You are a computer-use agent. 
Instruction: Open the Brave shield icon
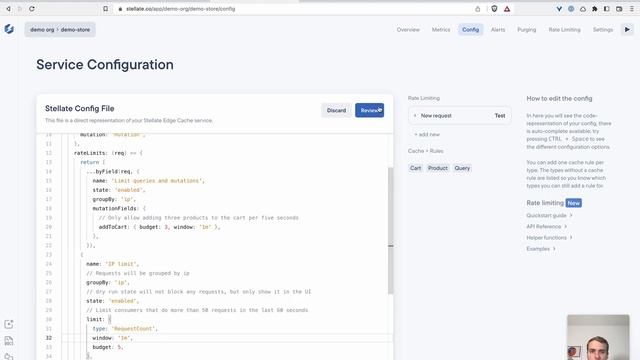click(494, 9)
